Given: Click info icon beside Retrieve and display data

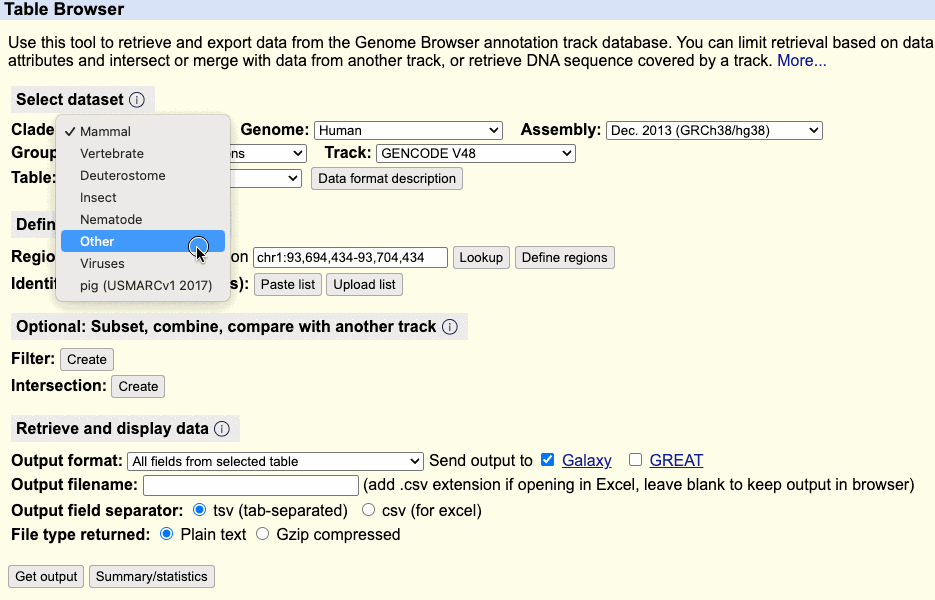Looking at the screenshot, I should click(222, 429).
